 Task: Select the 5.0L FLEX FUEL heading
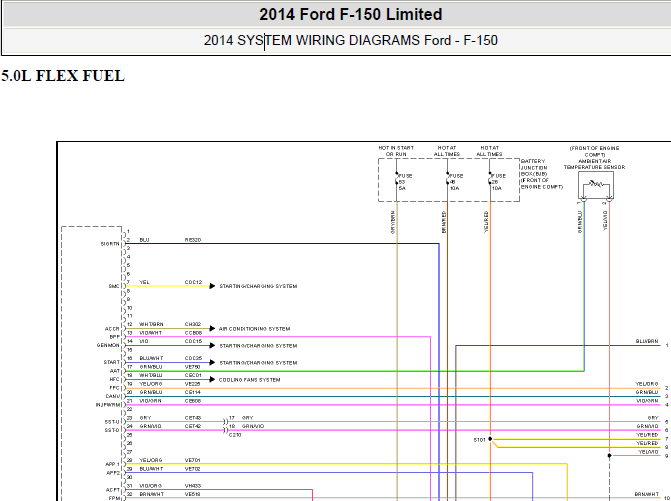point(63,76)
